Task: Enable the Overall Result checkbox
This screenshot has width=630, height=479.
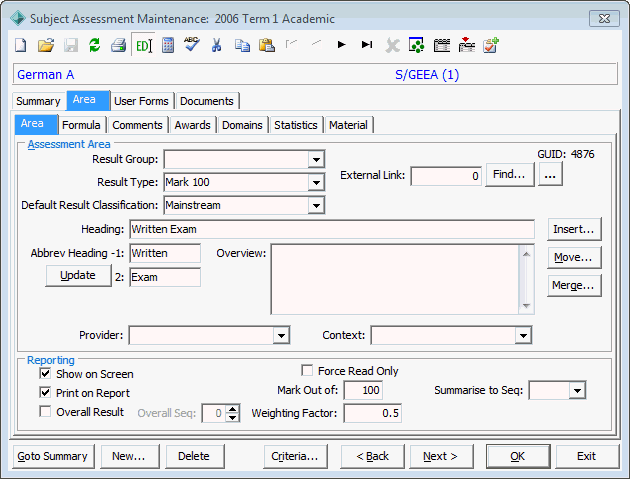Action: tap(45, 411)
